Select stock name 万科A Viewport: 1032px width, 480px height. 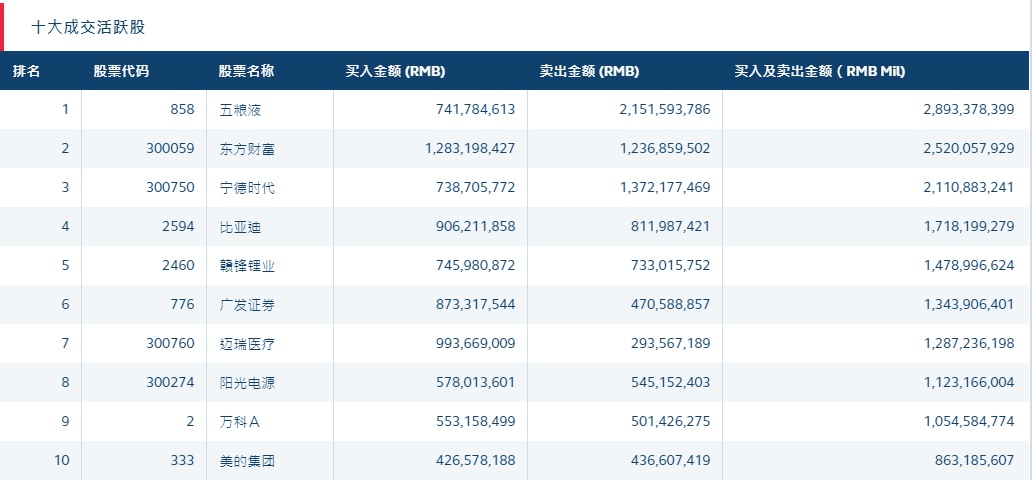240,421
